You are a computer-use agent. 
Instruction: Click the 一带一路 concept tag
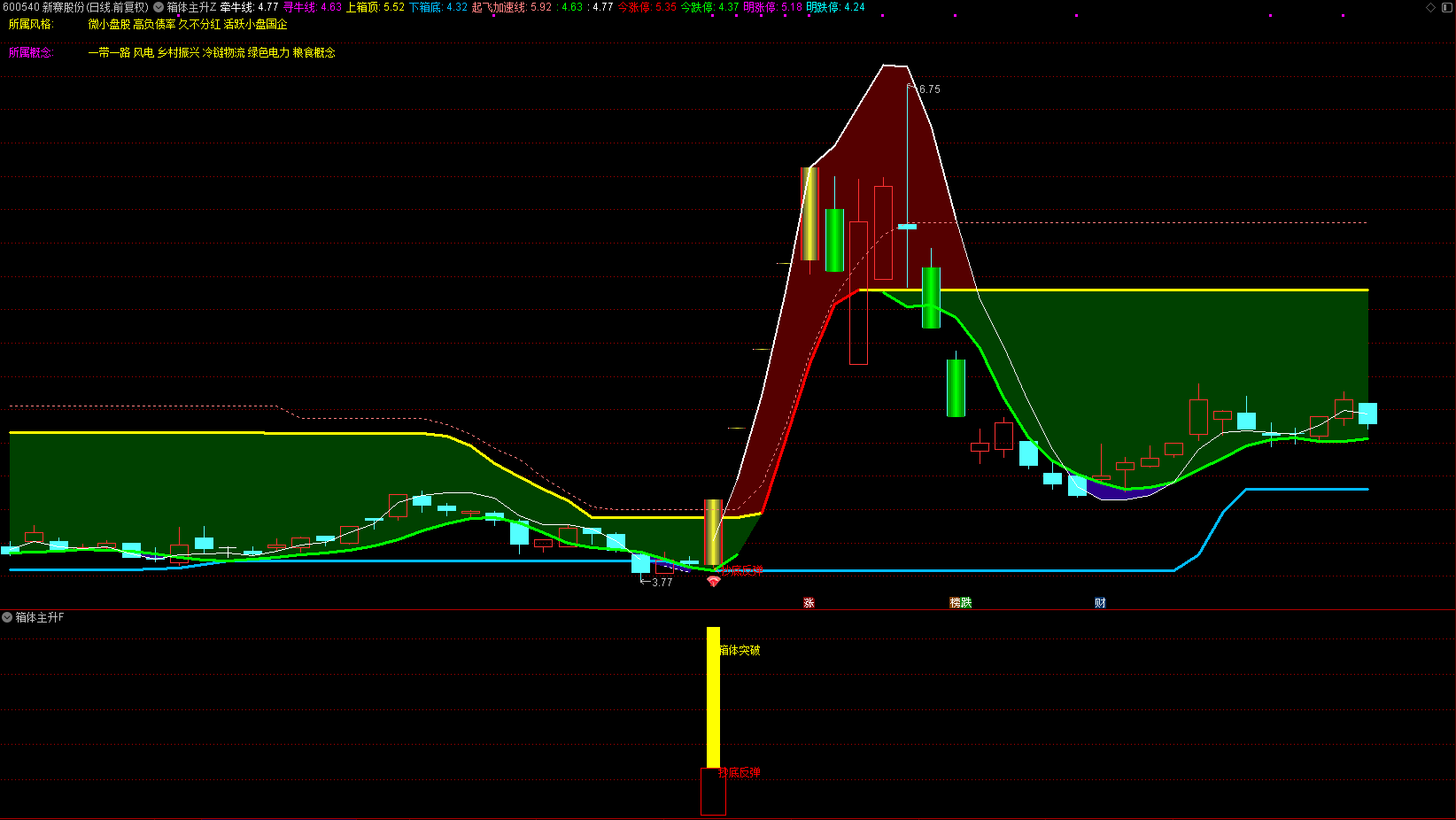(109, 53)
